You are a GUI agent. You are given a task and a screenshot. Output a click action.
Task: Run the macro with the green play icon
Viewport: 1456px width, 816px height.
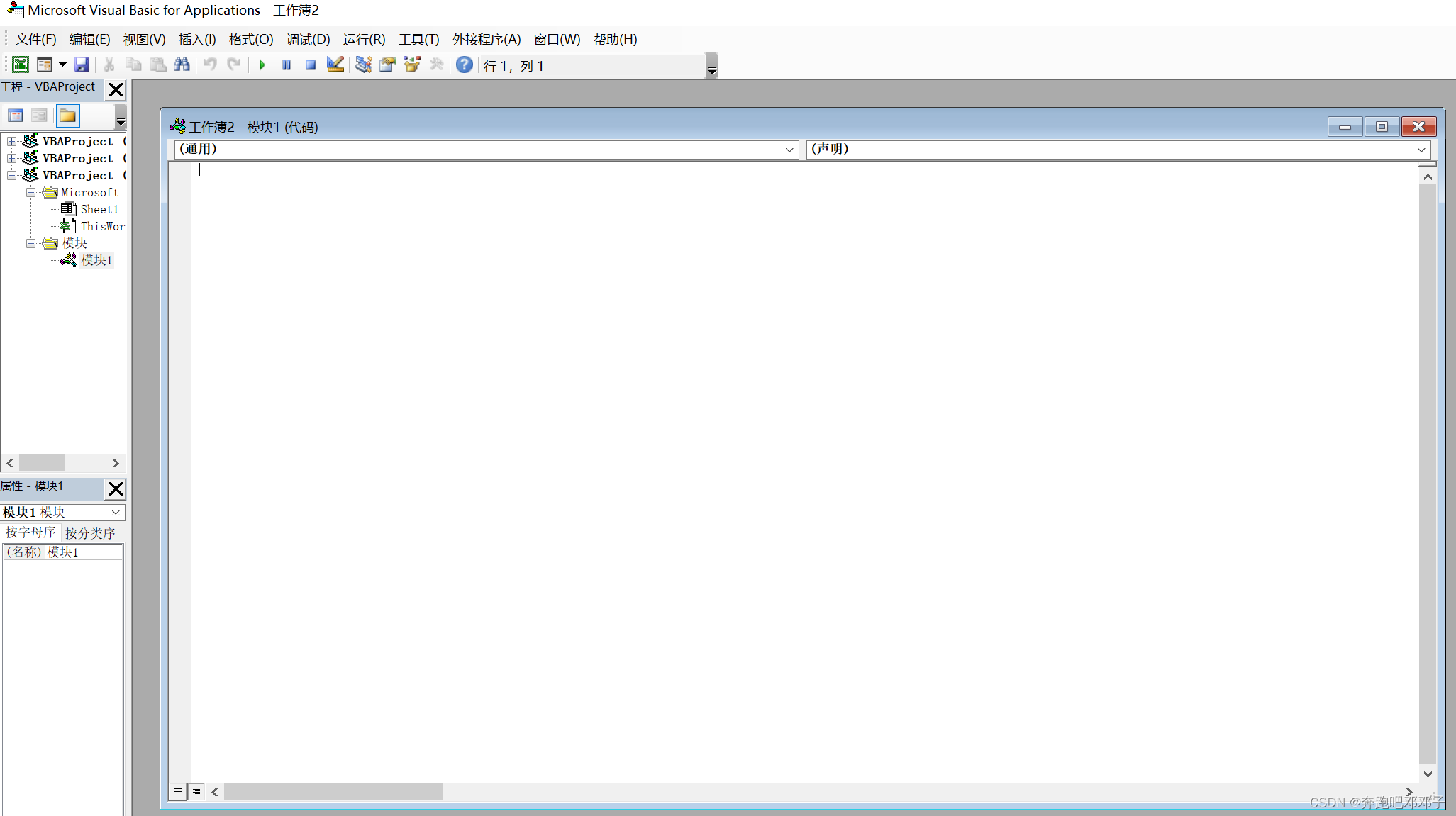(x=262, y=65)
